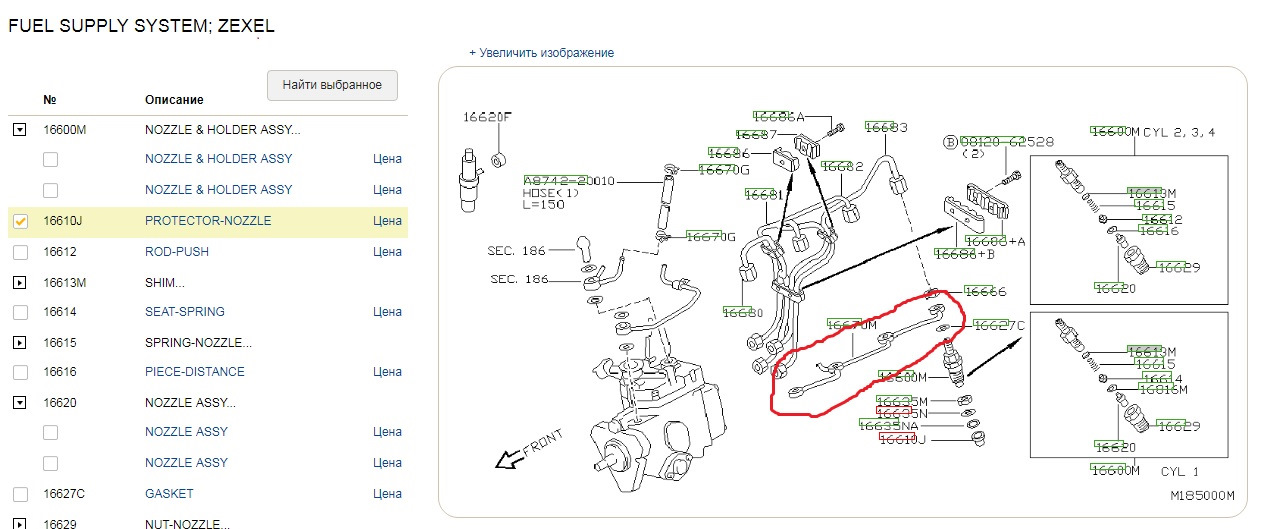
Task: Select label 16616 in the CYL 2,3,4 box
Action: click(1158, 231)
